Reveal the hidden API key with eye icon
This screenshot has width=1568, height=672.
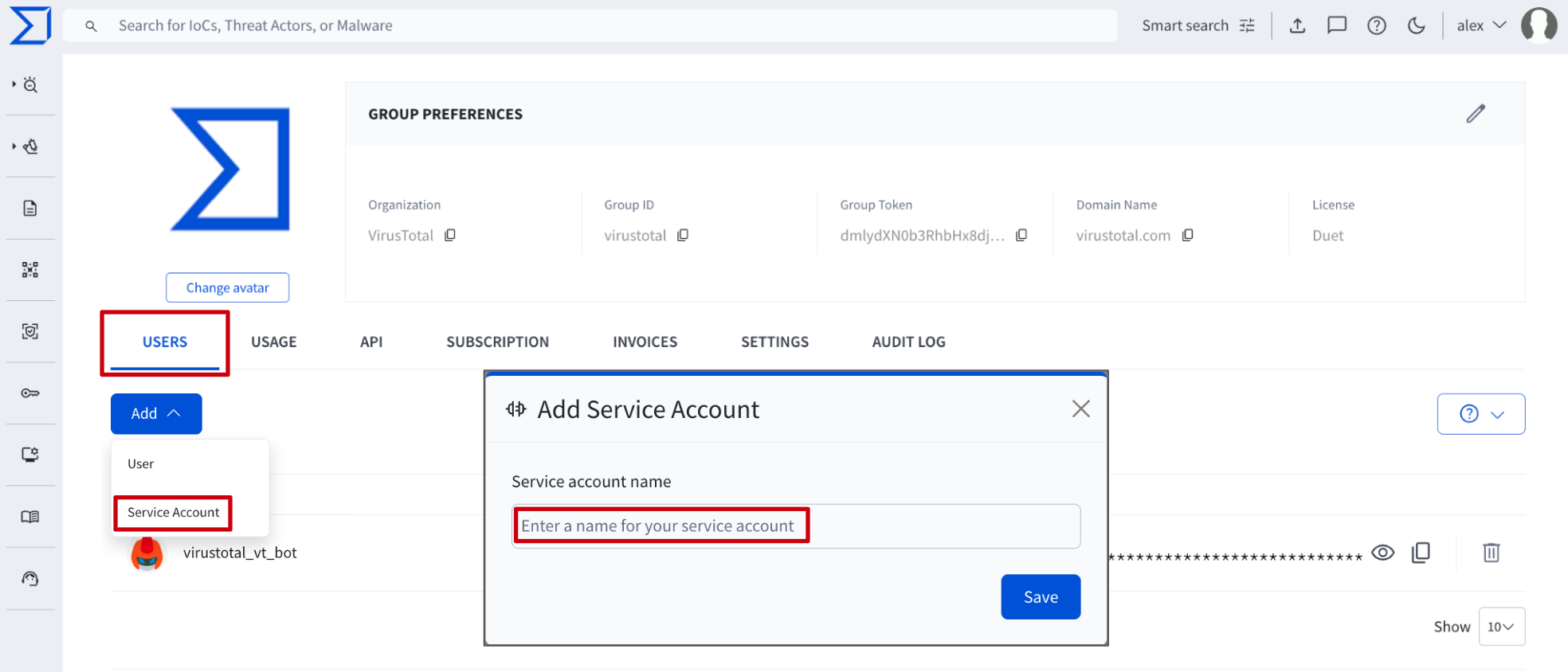click(1383, 553)
